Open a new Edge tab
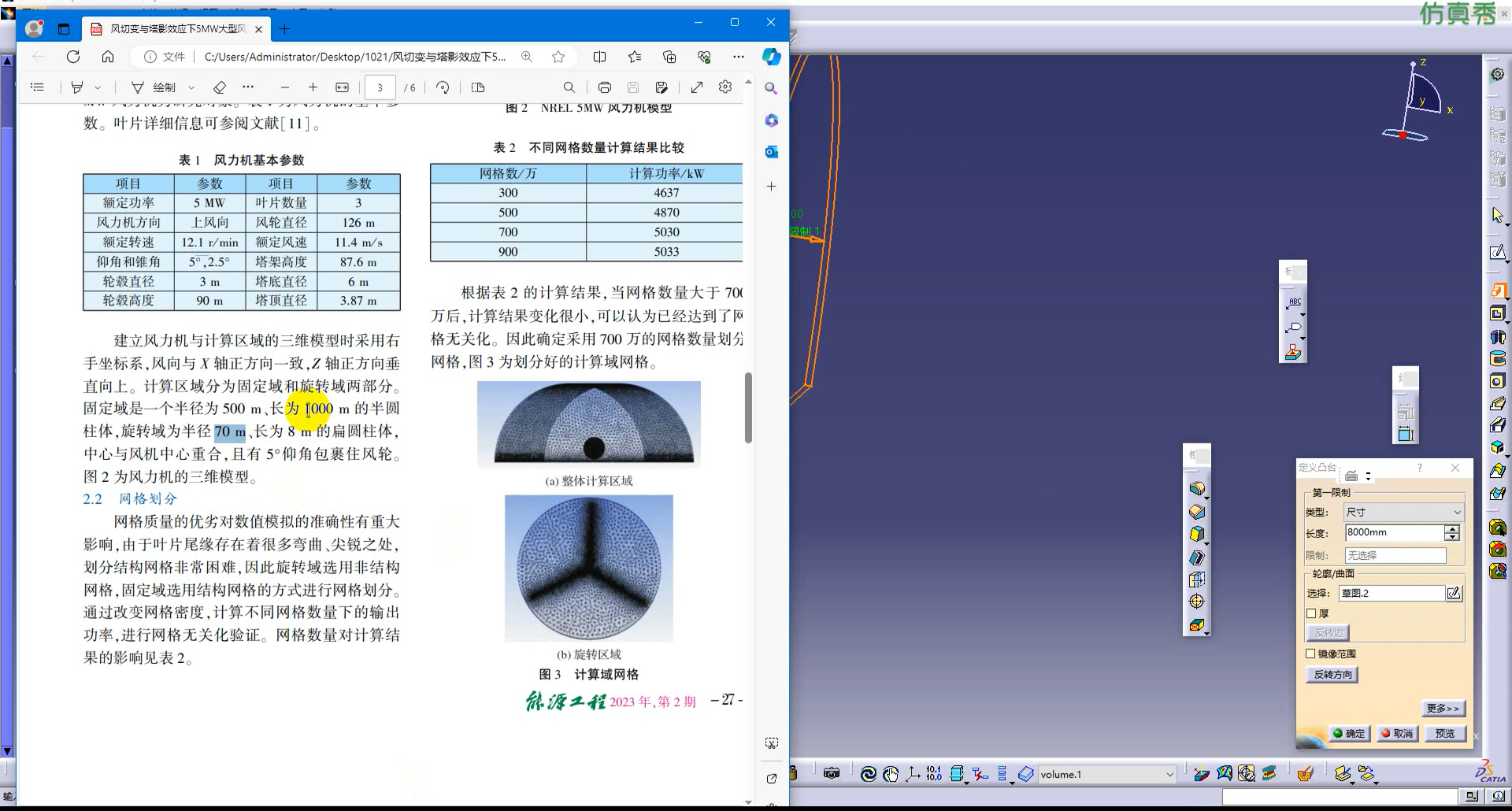Viewport: 1512px width, 811px height. pos(284,29)
